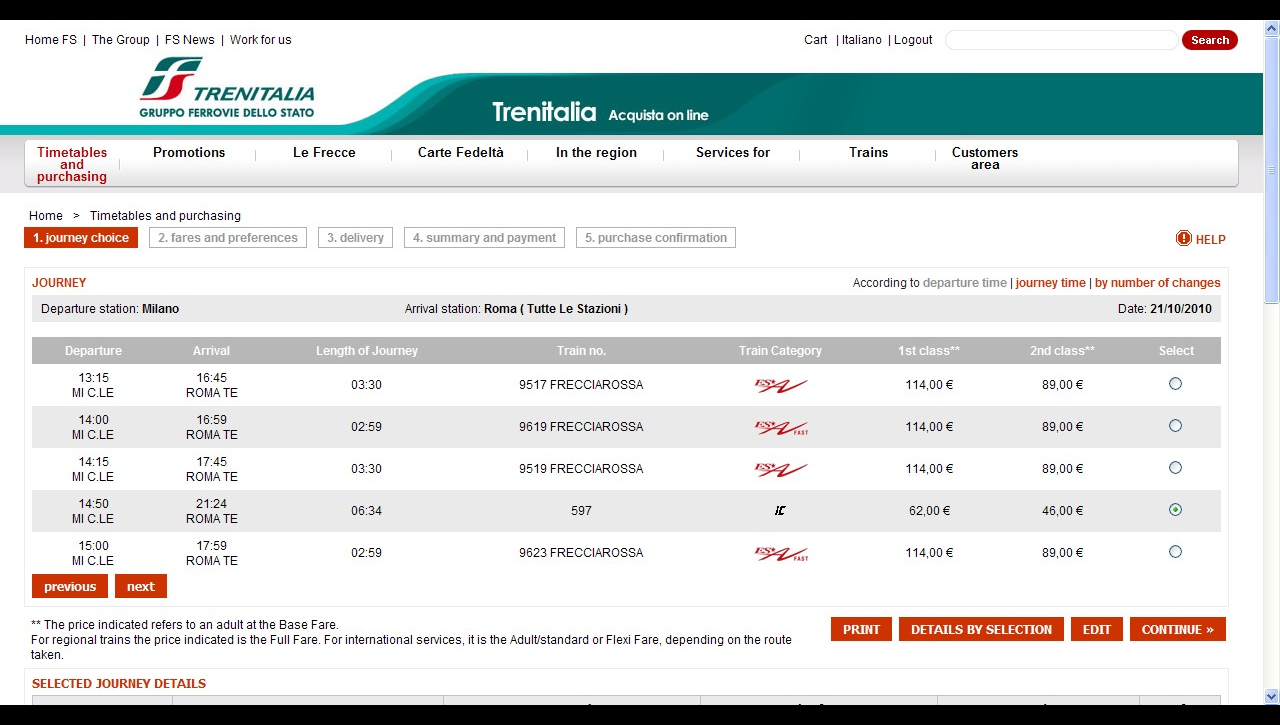Screen dimensions: 1280x725
Task: Select the 14:00 departure radio button
Action: point(1175,426)
